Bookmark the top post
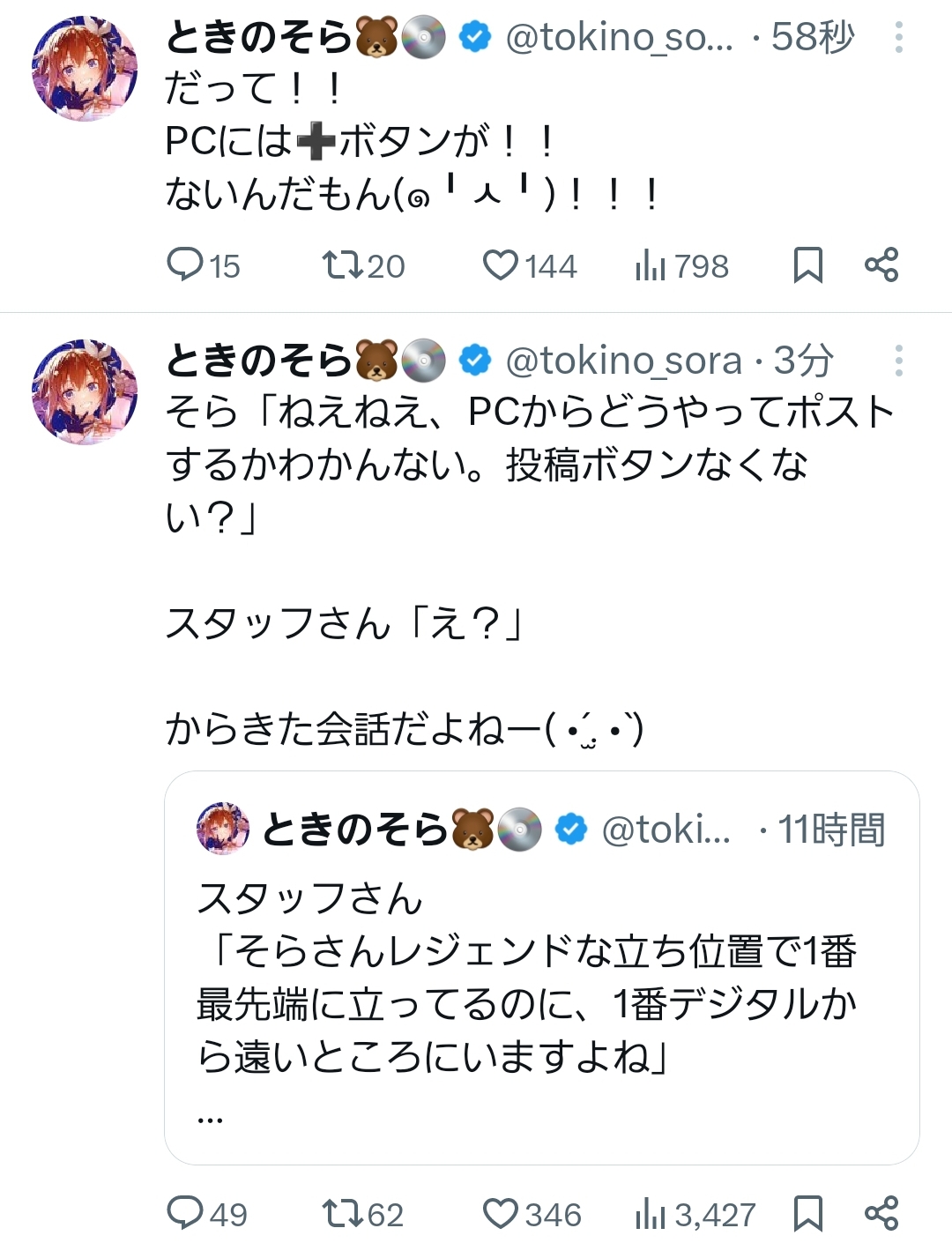This screenshot has width=952, height=1243. click(807, 264)
